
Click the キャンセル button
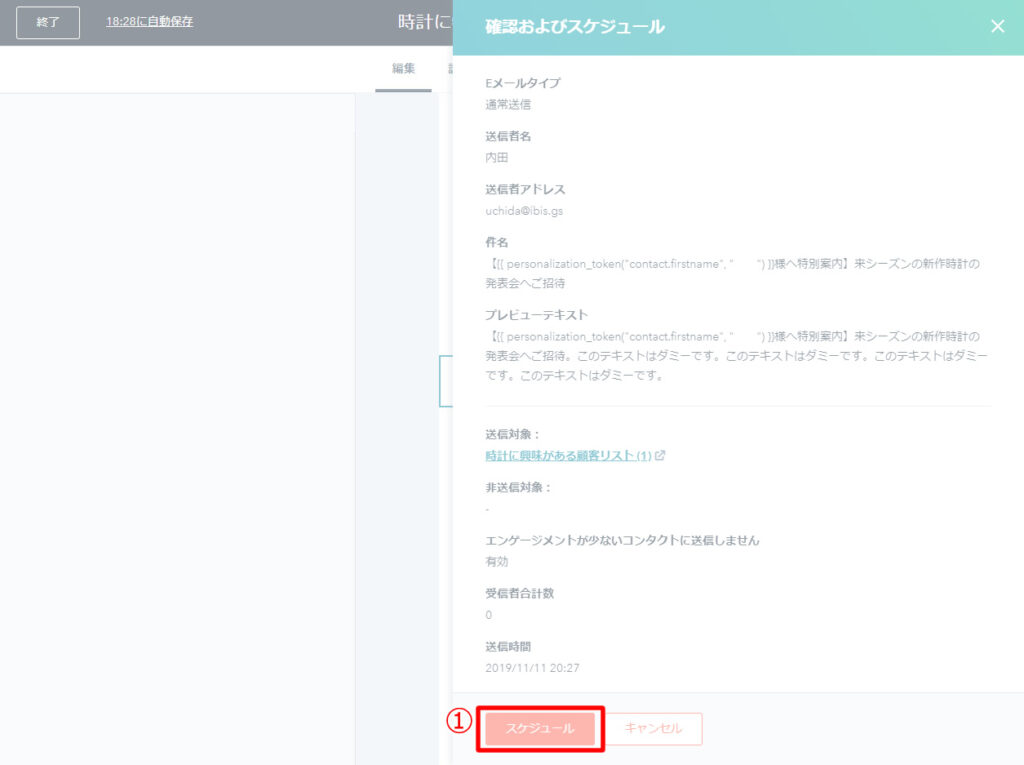[x=653, y=728]
